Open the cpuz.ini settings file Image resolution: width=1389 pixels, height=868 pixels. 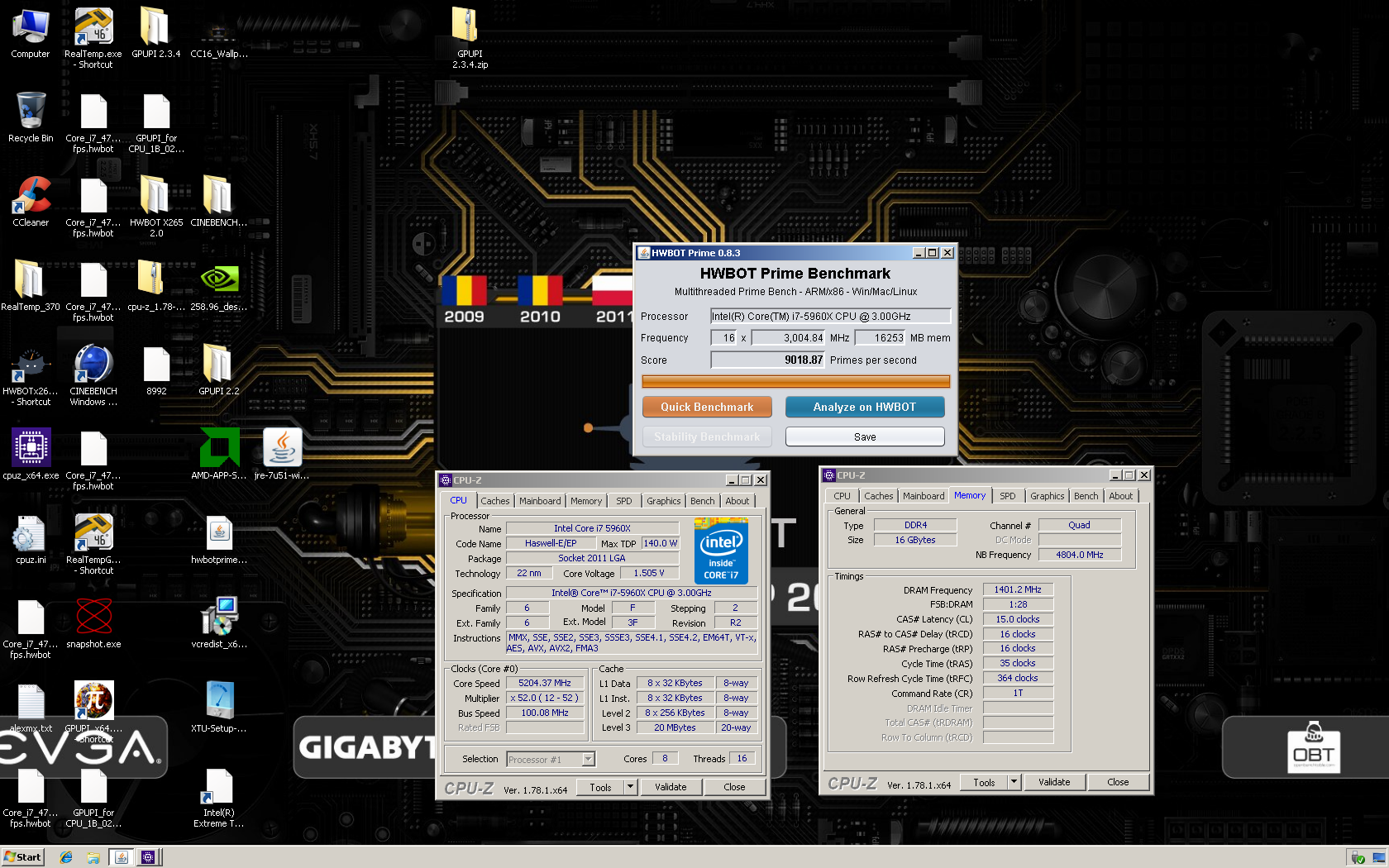(31, 539)
